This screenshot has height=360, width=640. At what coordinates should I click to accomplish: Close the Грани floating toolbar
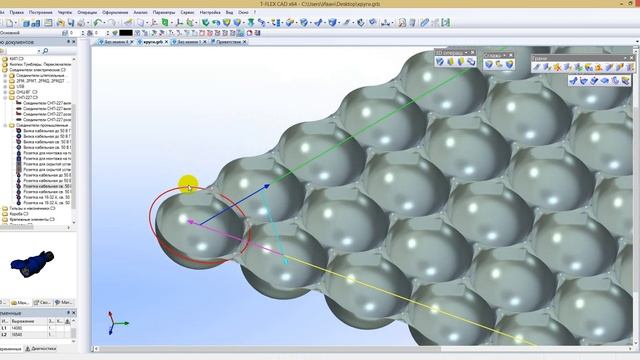click(631, 58)
